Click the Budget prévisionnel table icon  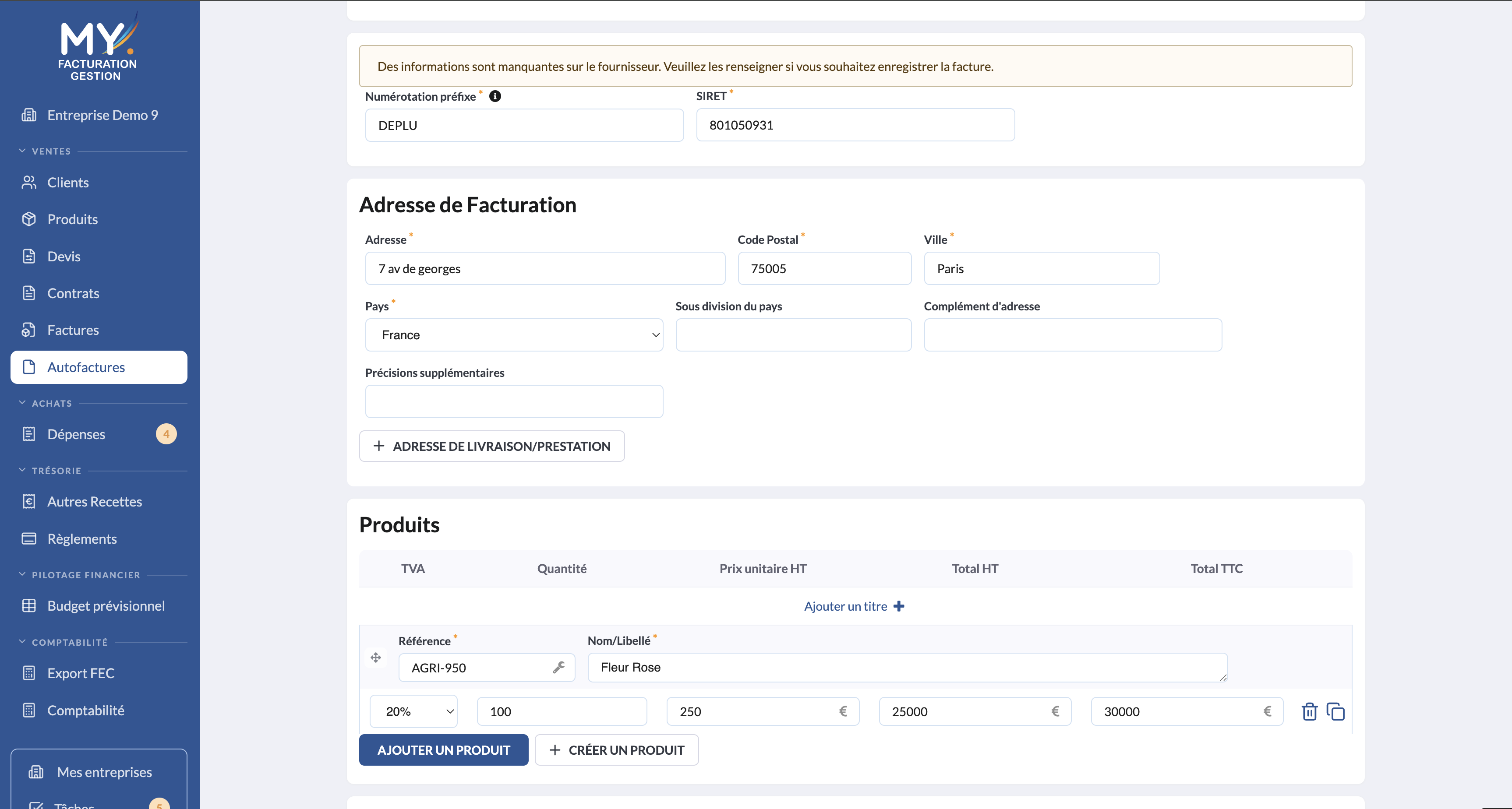coord(29,606)
